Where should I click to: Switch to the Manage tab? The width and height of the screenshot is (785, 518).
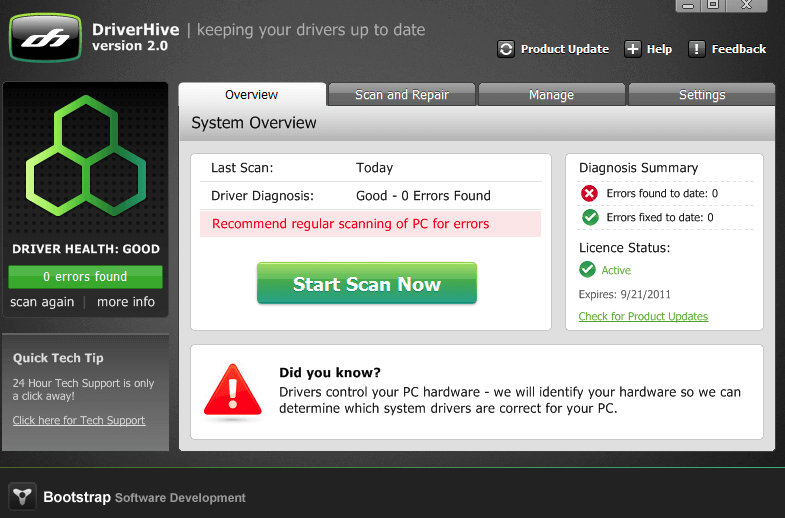click(x=551, y=95)
